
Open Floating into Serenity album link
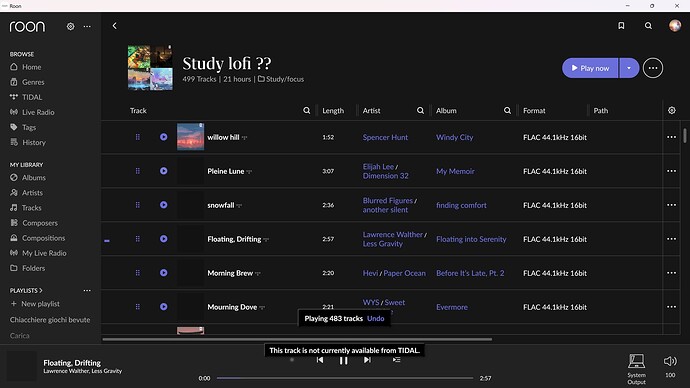pos(471,239)
